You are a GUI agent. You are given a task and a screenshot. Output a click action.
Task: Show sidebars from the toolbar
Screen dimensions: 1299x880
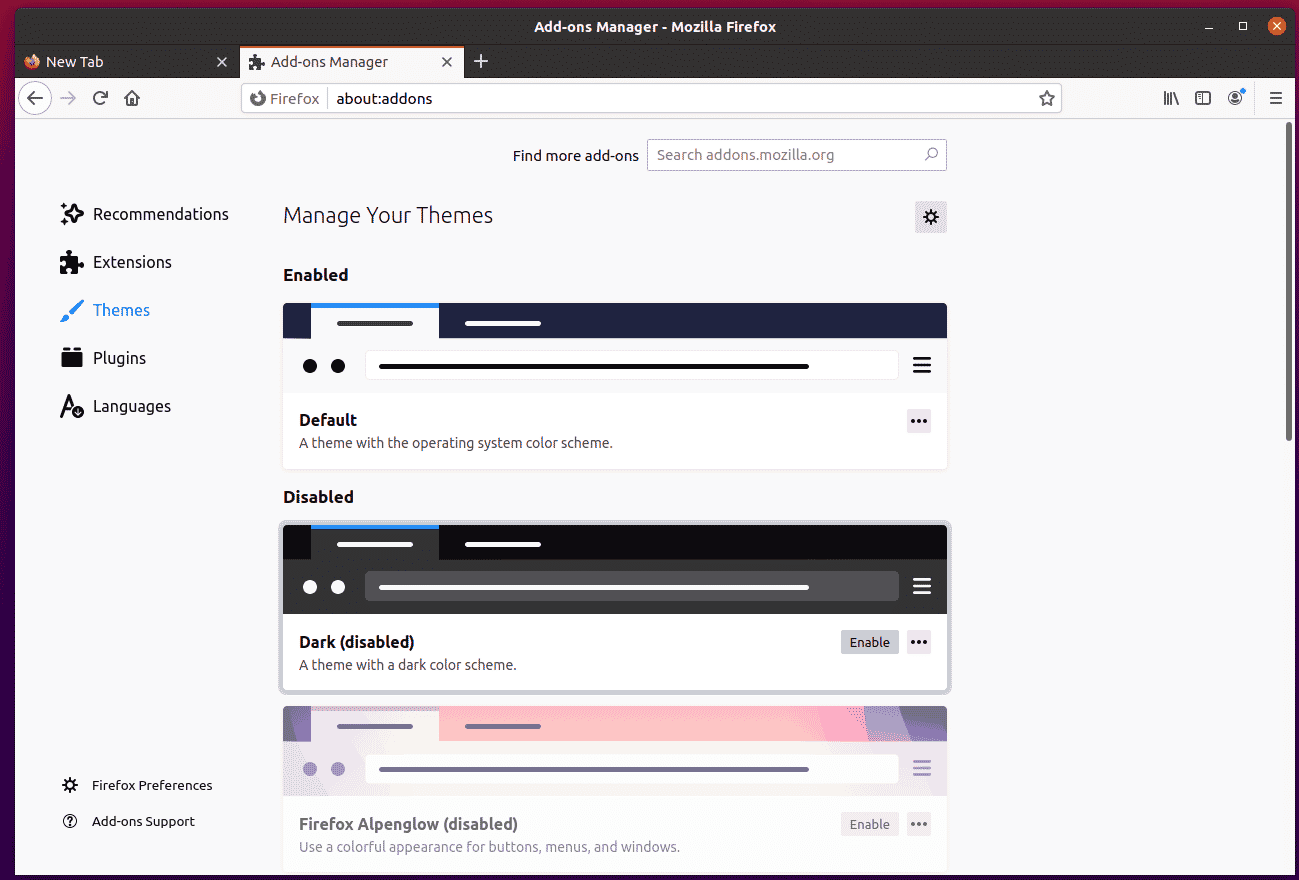(1204, 98)
